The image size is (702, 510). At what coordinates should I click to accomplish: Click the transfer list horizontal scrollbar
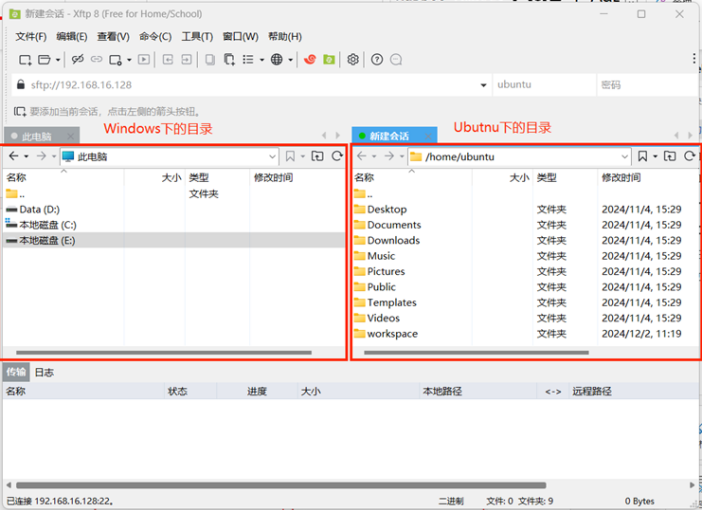(281, 485)
